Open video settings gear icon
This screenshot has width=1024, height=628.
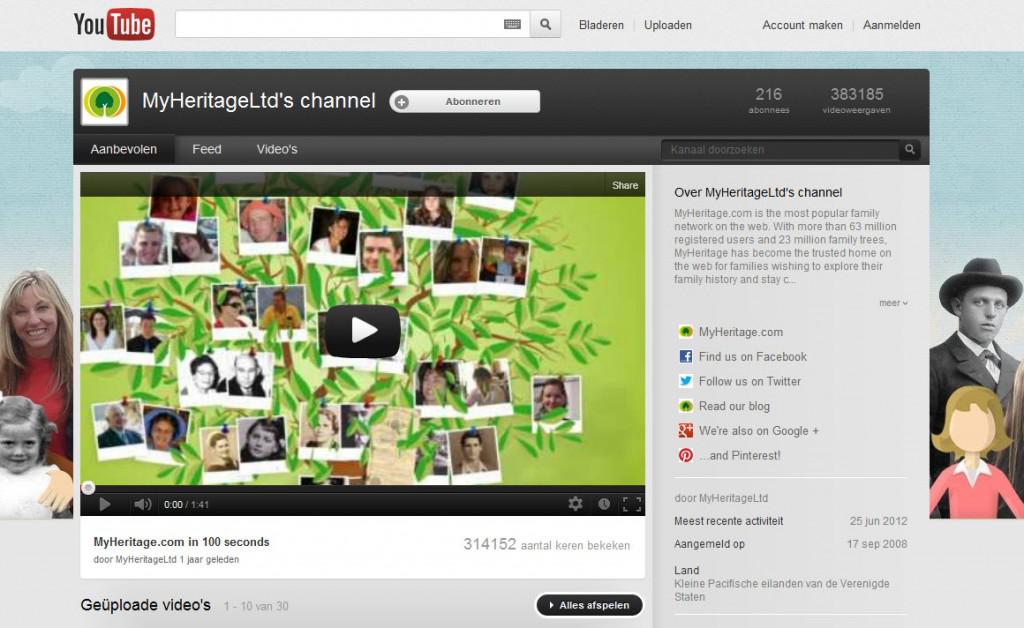(575, 504)
